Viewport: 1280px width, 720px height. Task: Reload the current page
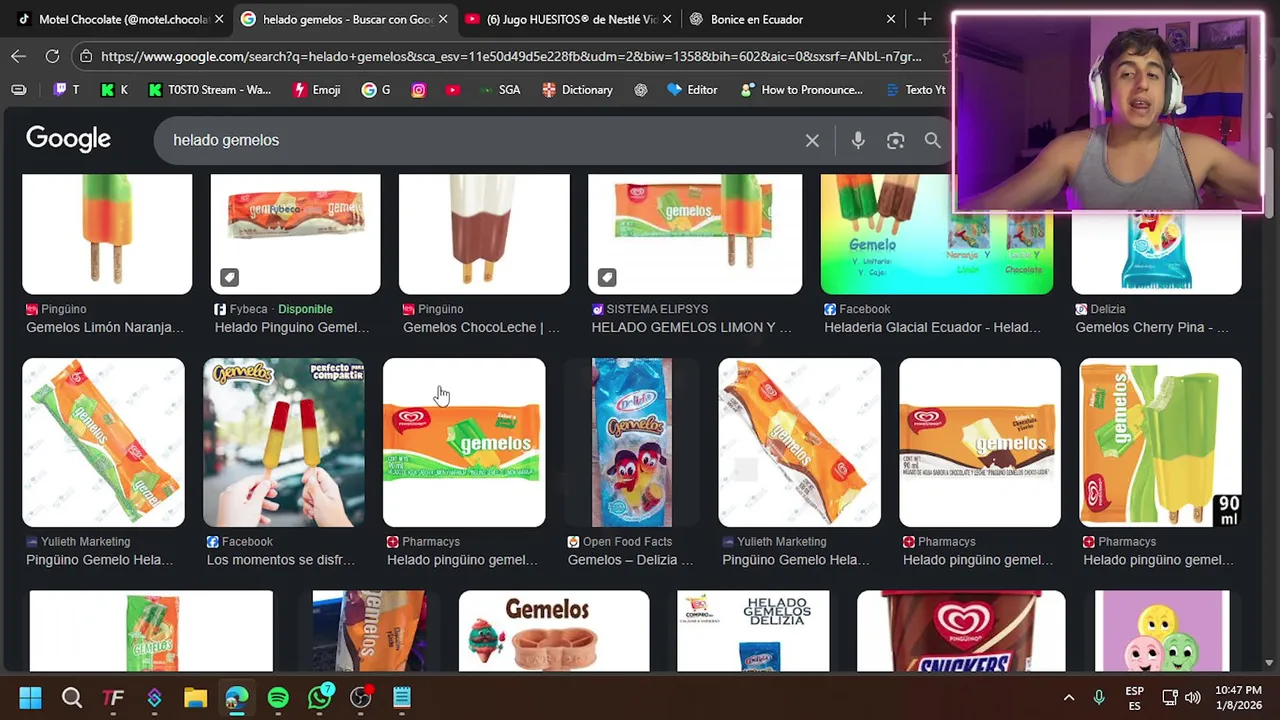(x=52, y=56)
